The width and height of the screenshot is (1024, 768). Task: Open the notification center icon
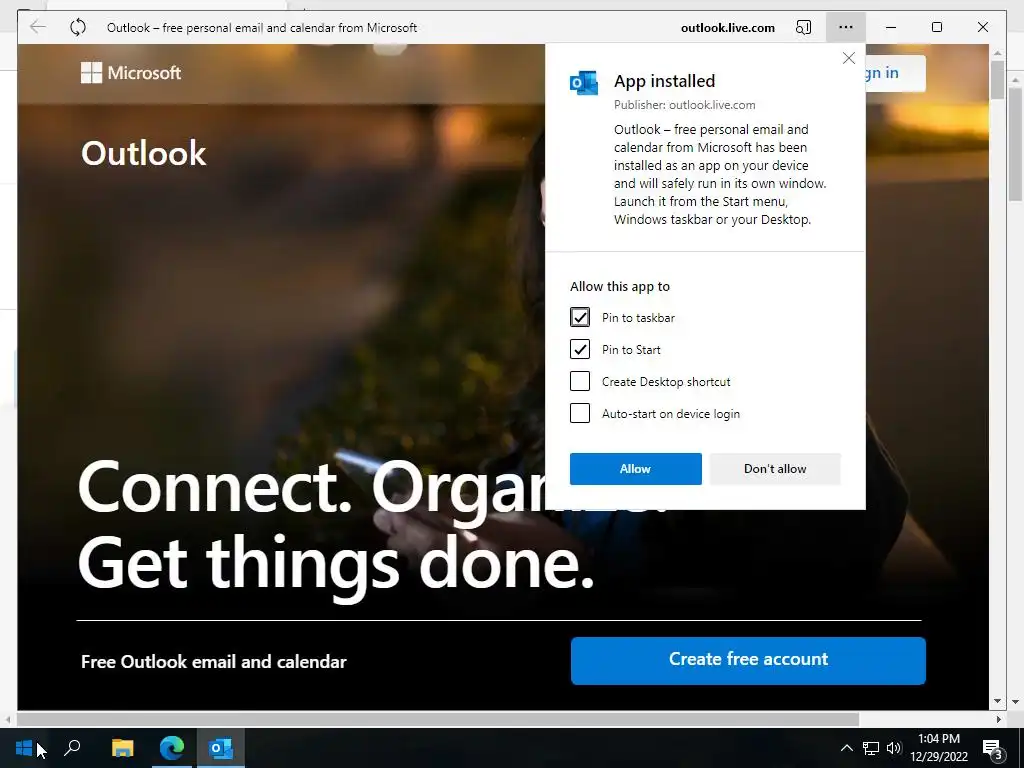[993, 748]
